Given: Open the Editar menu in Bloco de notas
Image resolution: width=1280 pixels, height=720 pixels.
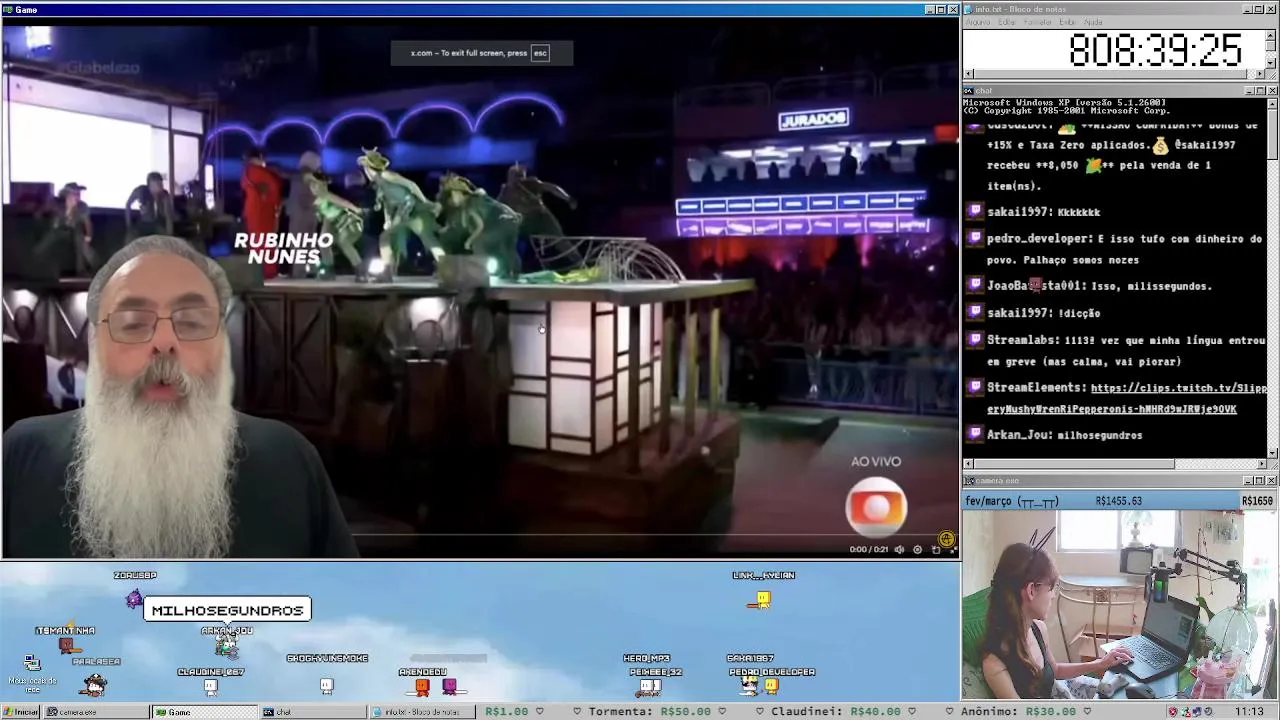Looking at the screenshot, I should click(x=1006, y=22).
